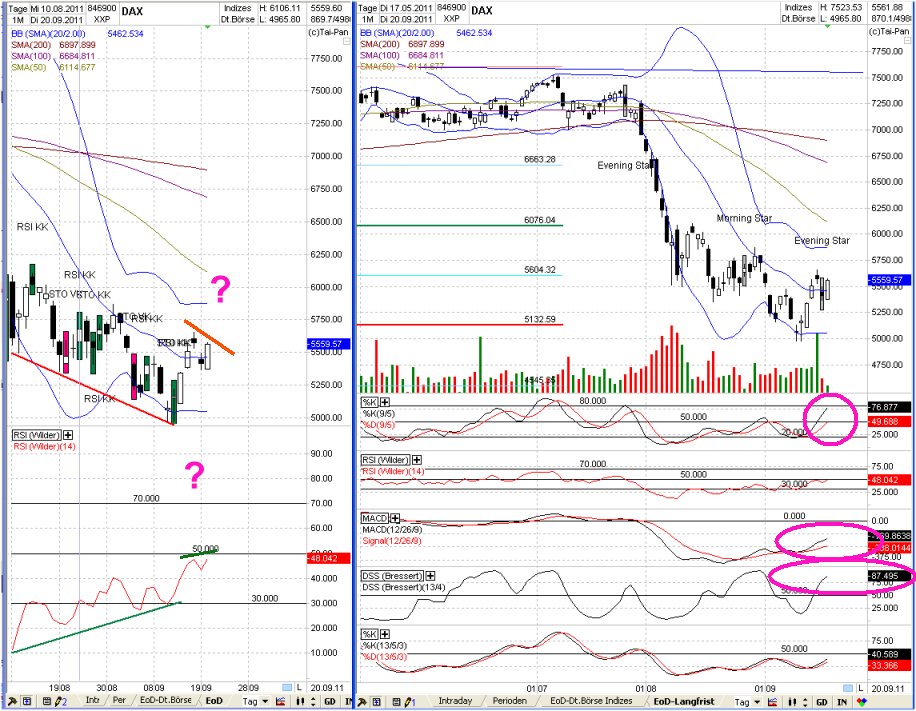
Task: Toggle the checkbox next to the pencil tool
Action: point(27,700)
